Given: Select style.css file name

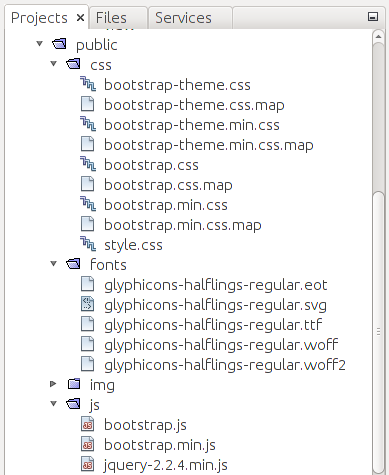Looking at the screenshot, I should [133, 245].
